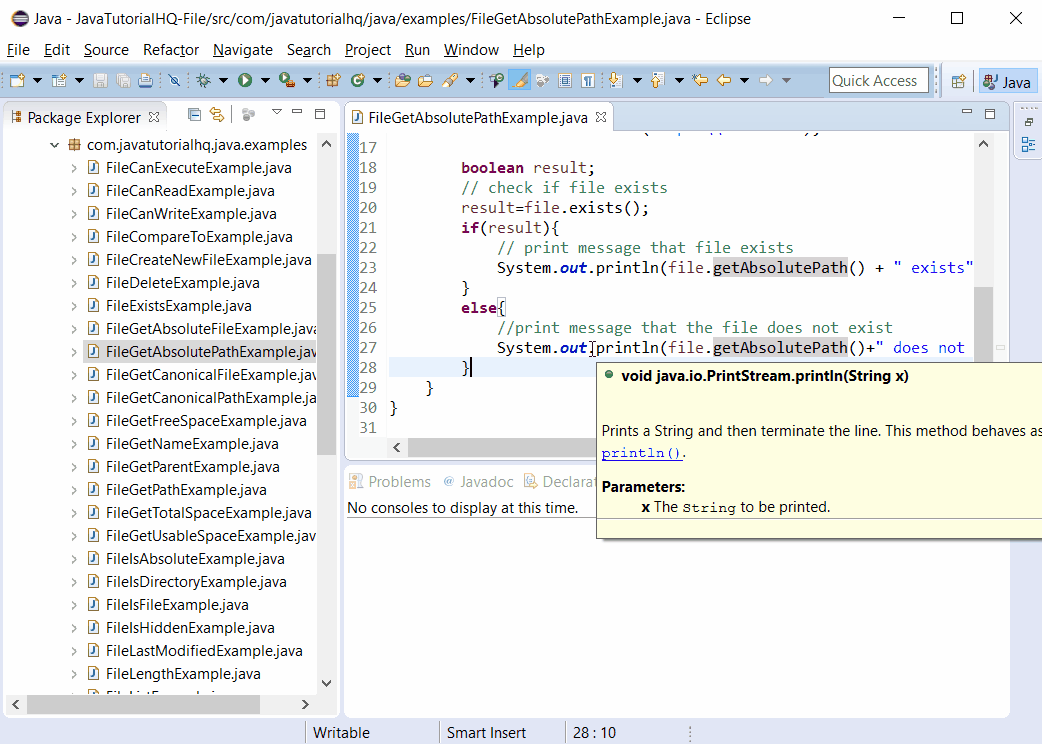The height and width of the screenshot is (744, 1042).
Task: Click the println() link in tooltip
Action: (x=641, y=453)
